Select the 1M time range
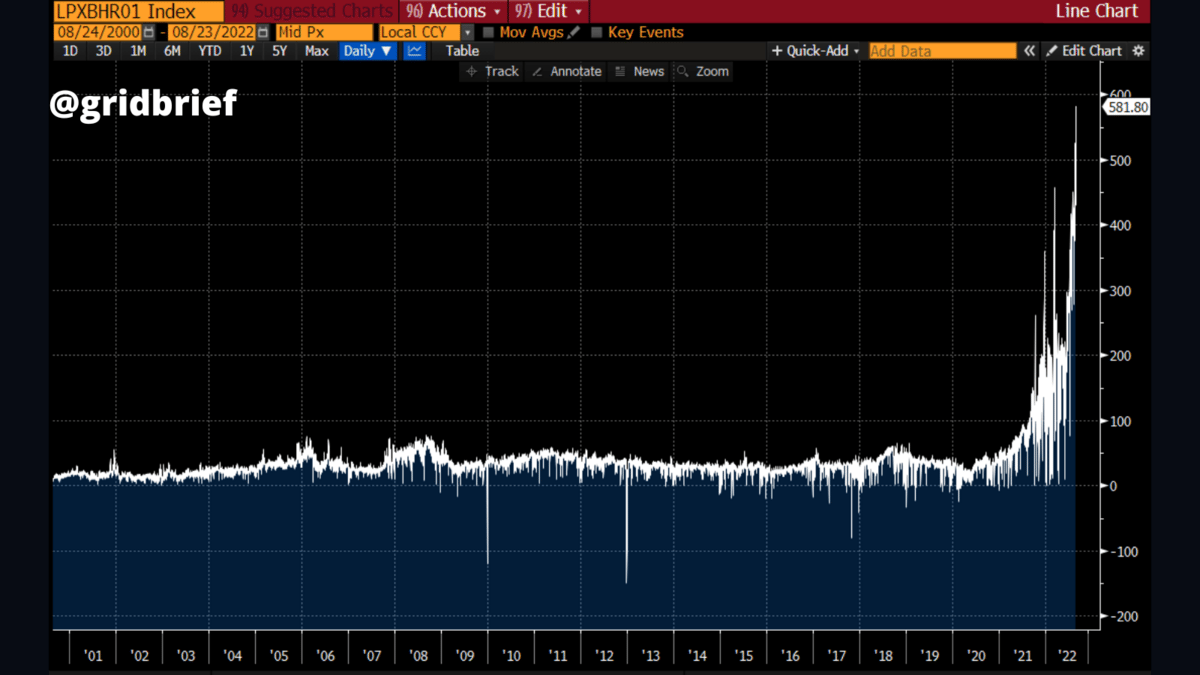 138,51
